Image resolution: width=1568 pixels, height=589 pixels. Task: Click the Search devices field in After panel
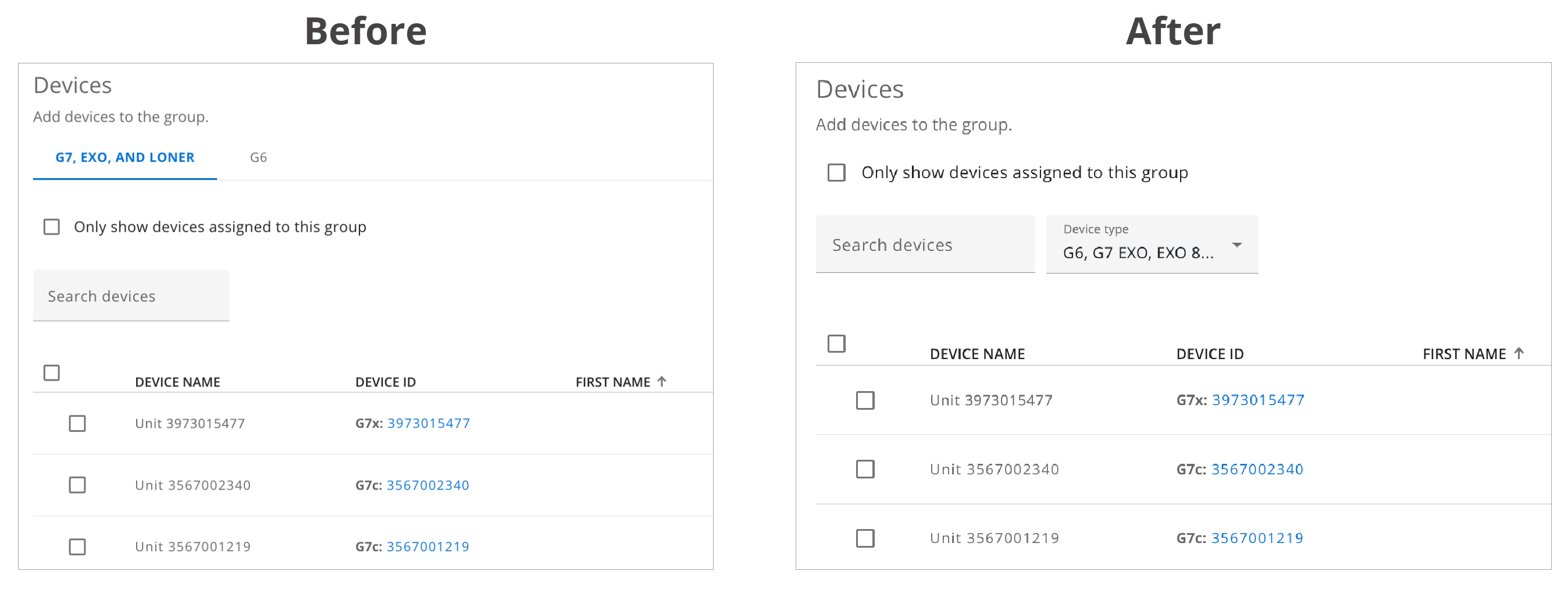click(925, 245)
